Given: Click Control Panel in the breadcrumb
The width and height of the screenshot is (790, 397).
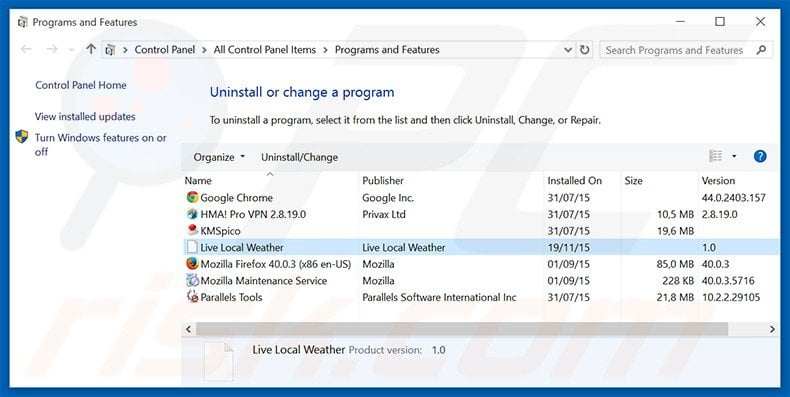Looking at the screenshot, I should [165, 50].
